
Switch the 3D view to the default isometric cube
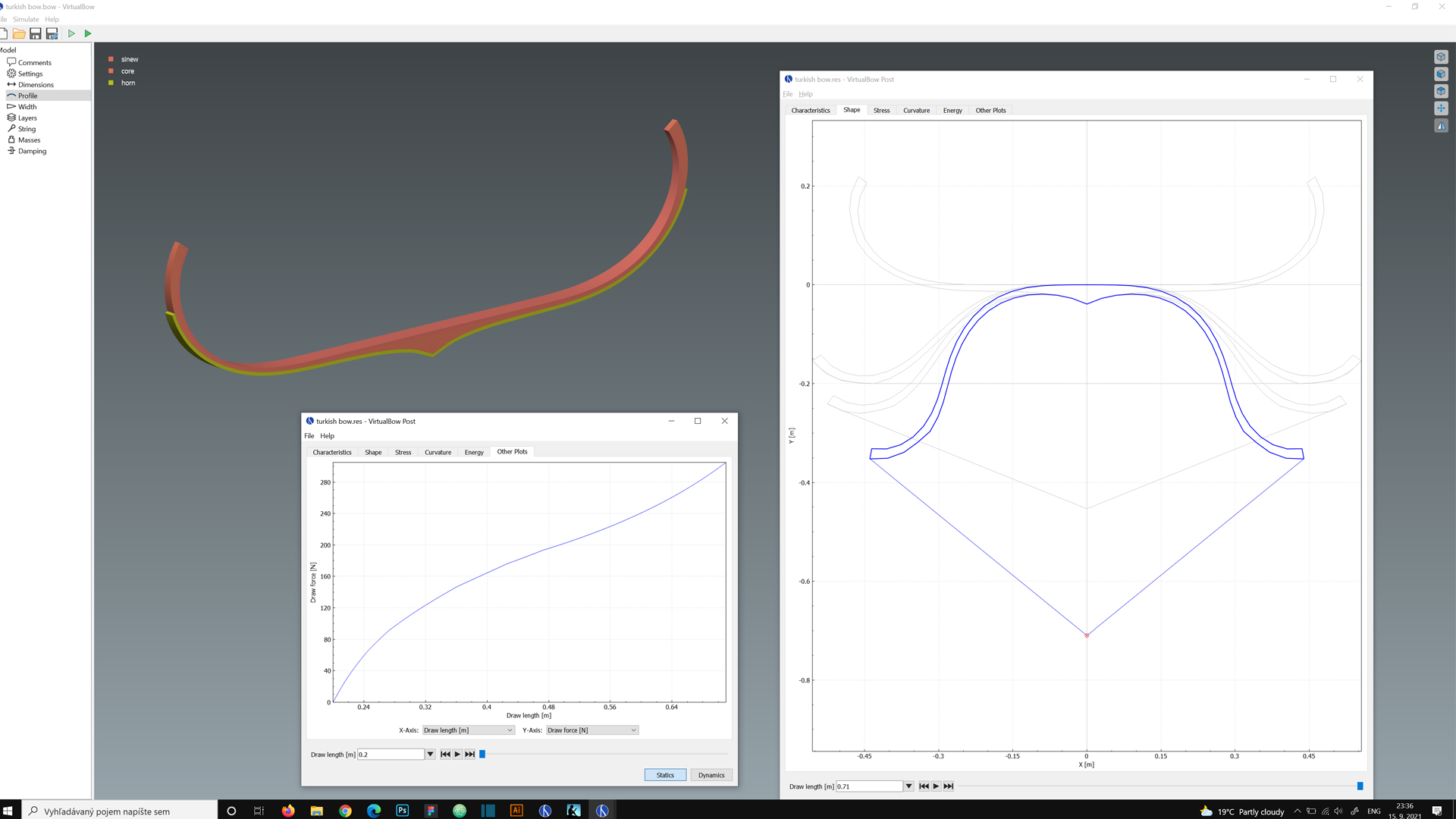coord(1441,57)
